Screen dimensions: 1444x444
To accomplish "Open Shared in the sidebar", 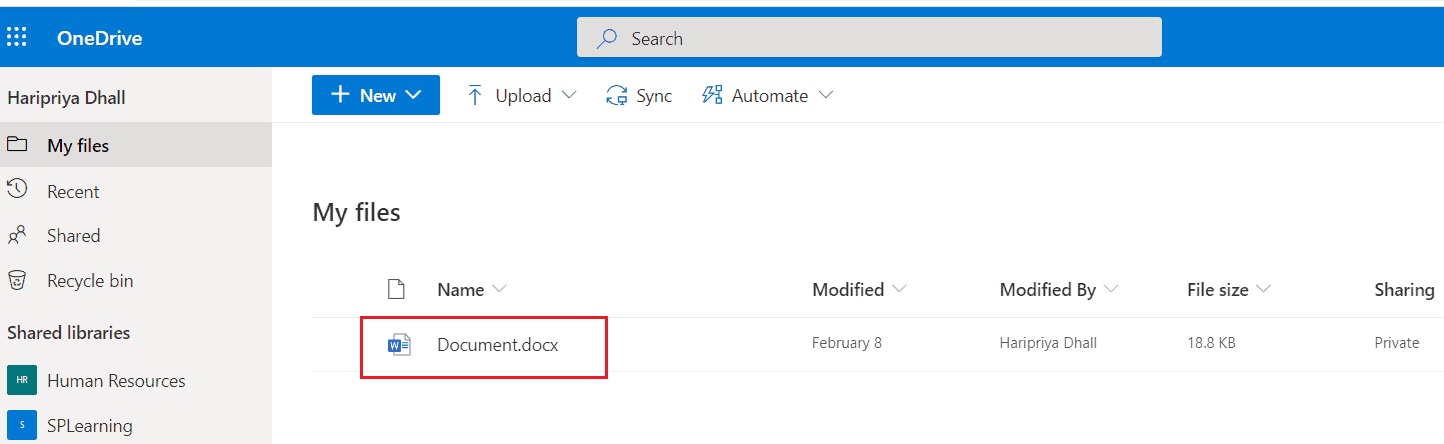I will click(x=136, y=236).
